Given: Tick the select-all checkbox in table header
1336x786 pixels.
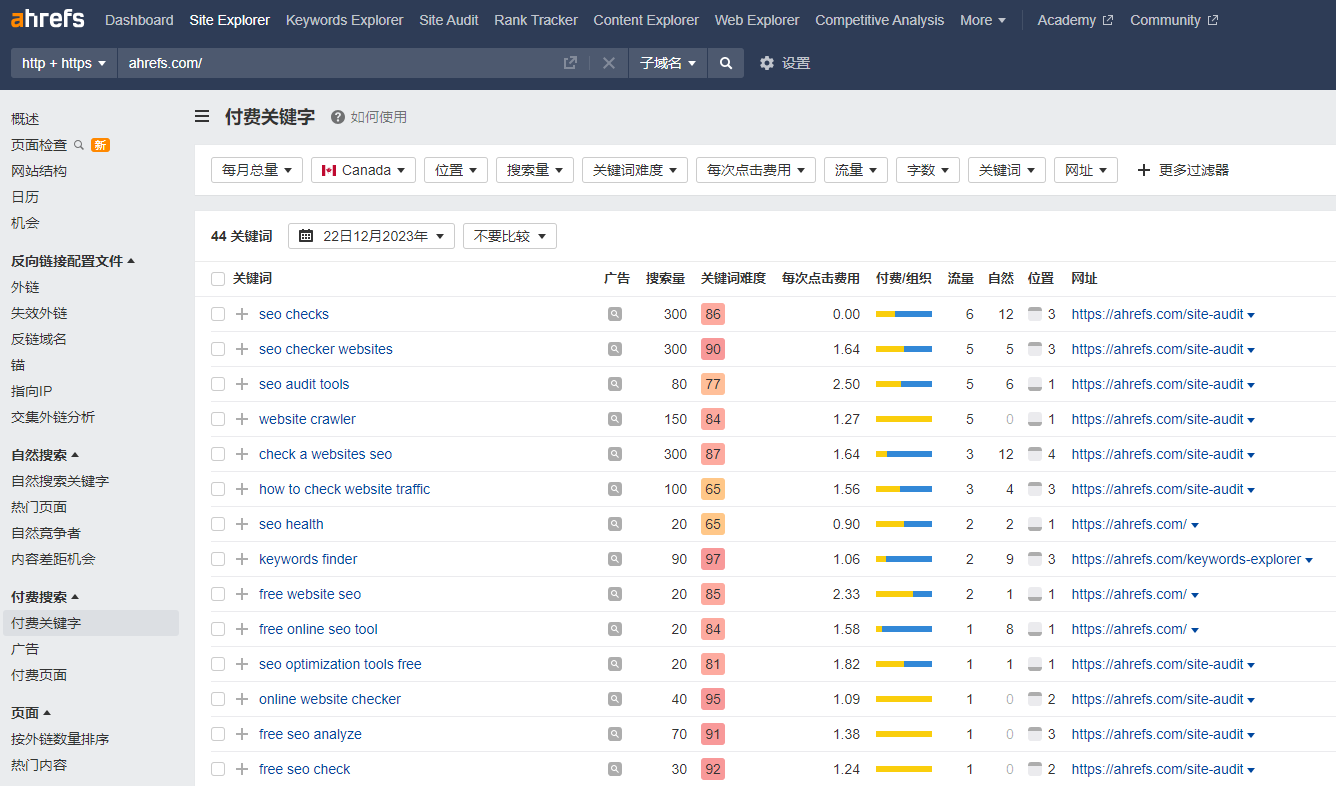Looking at the screenshot, I should 218,279.
